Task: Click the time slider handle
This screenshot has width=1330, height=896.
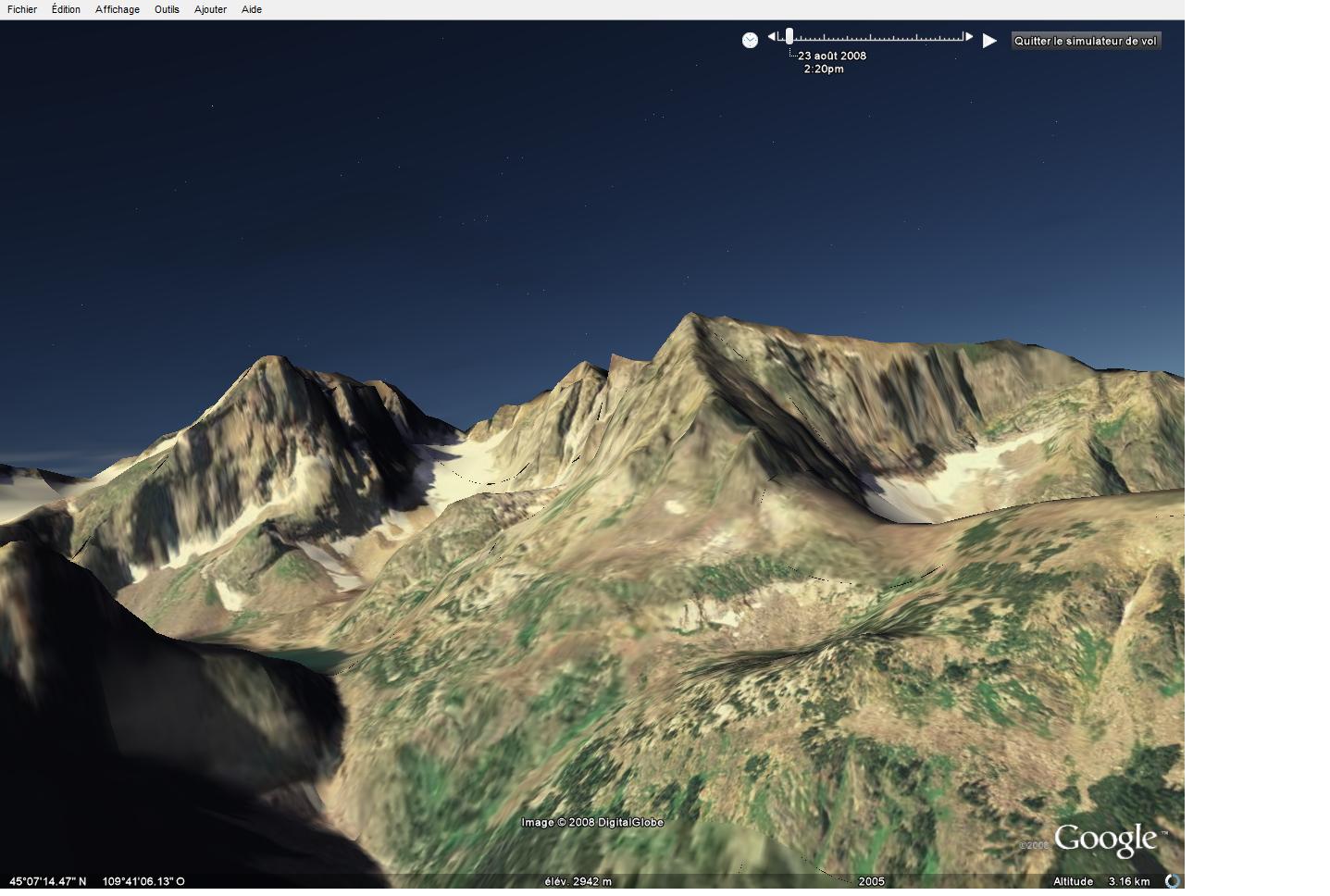Action: (x=789, y=37)
